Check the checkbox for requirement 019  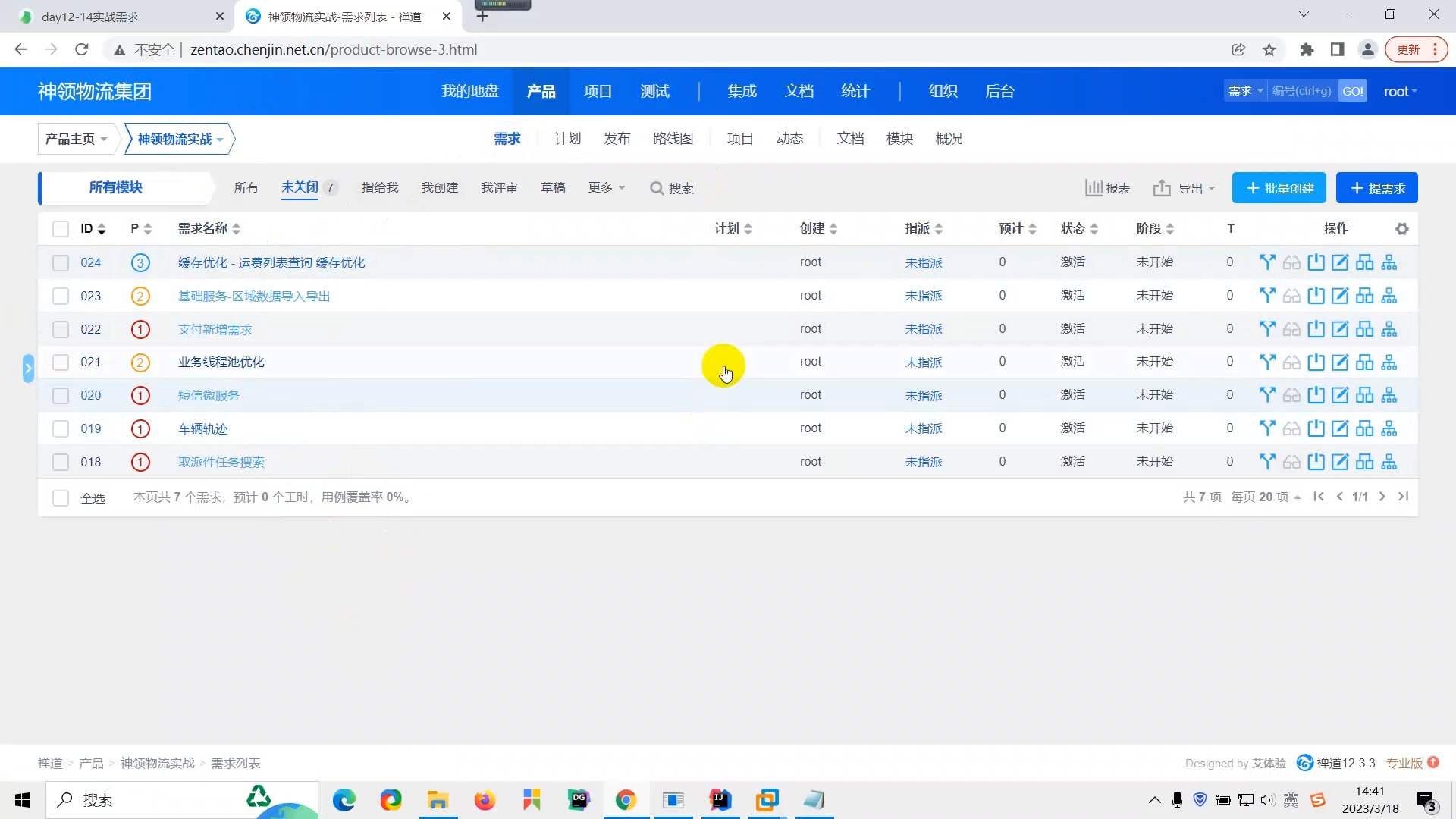(61, 428)
